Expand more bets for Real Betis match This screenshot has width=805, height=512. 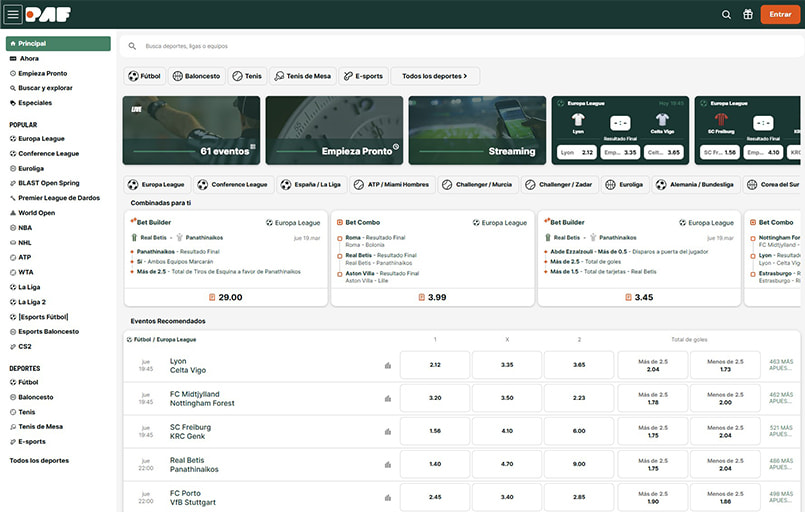(x=780, y=463)
